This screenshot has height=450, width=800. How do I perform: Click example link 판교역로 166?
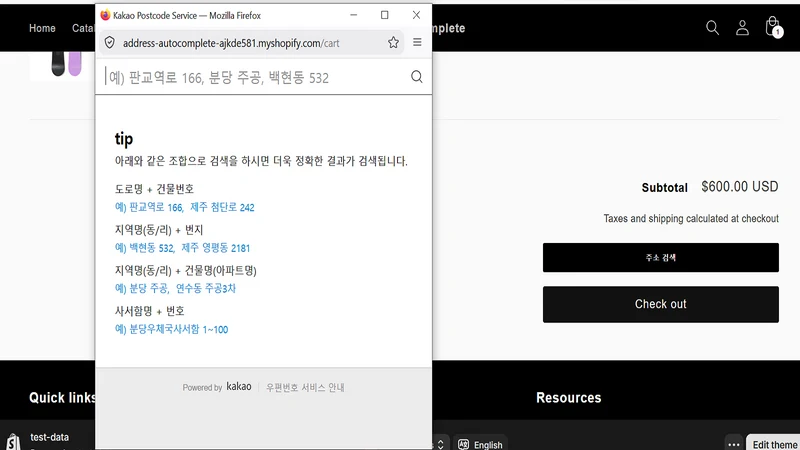point(155,208)
